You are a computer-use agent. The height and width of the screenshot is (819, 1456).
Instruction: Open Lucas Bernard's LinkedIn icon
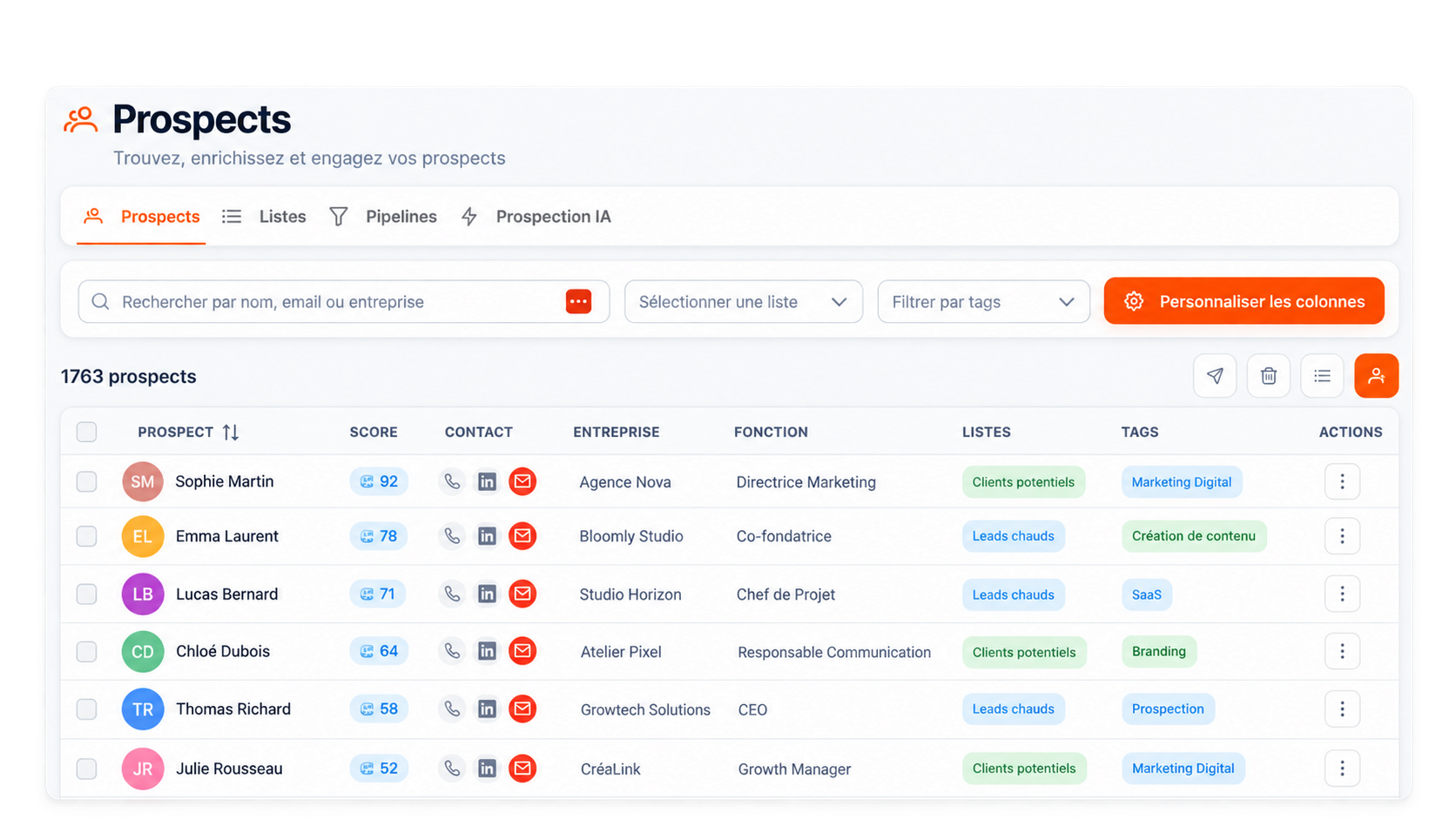pyautogui.click(x=487, y=594)
